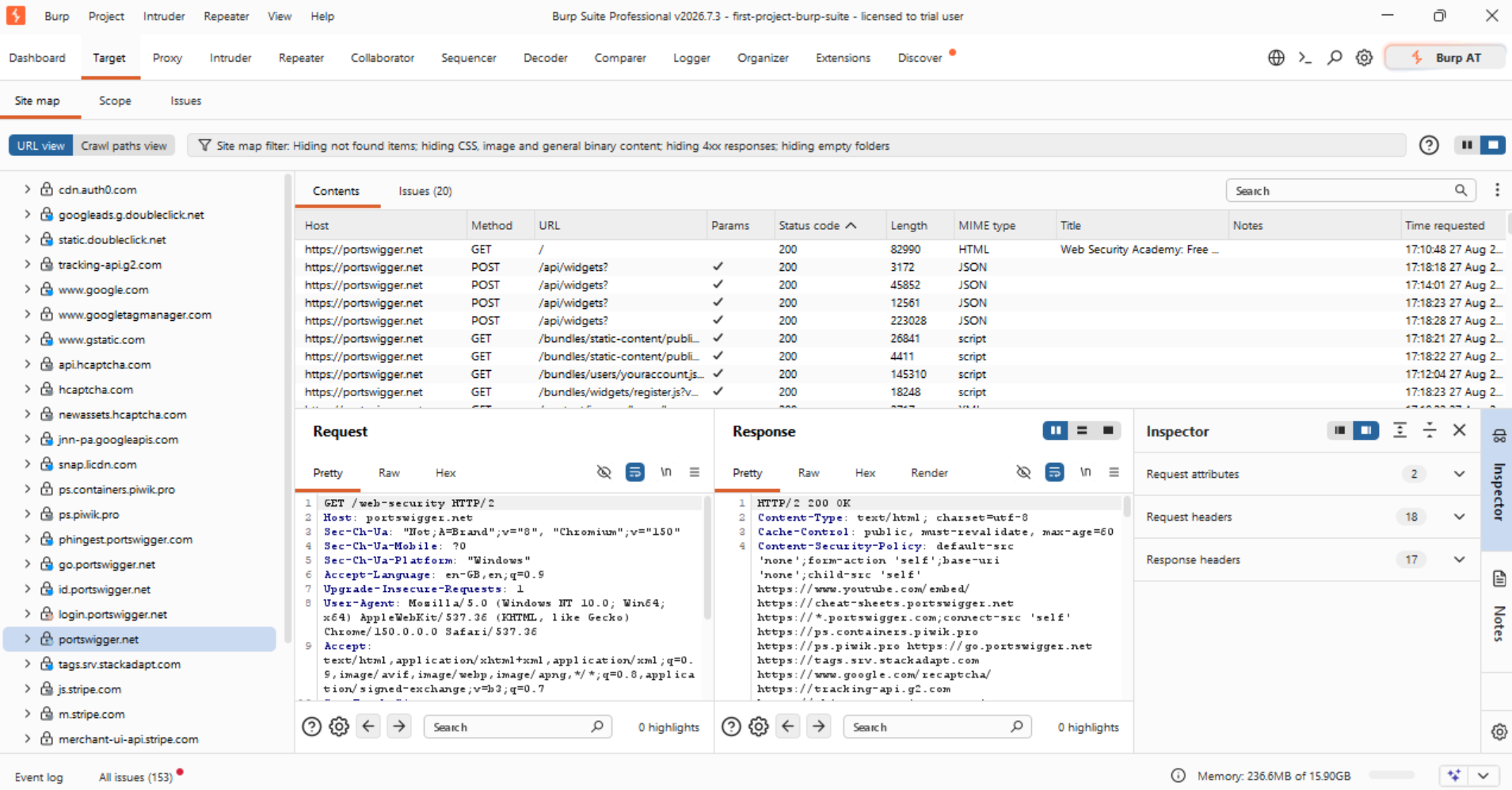Show non-printable characters in Request panel

point(665,472)
